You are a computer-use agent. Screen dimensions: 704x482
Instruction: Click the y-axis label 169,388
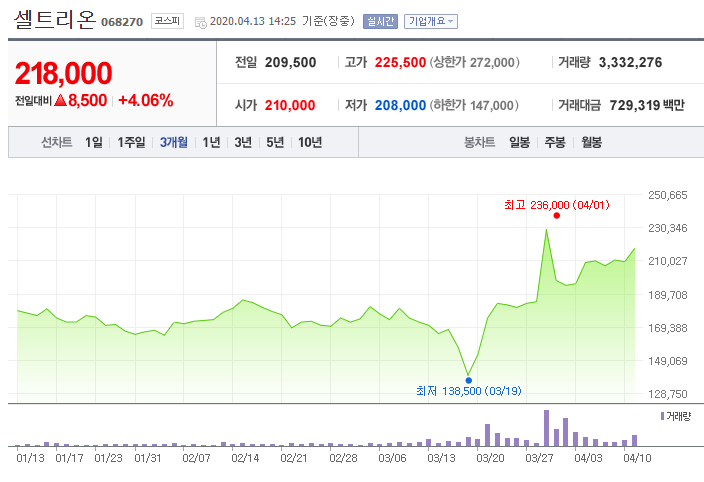point(668,328)
